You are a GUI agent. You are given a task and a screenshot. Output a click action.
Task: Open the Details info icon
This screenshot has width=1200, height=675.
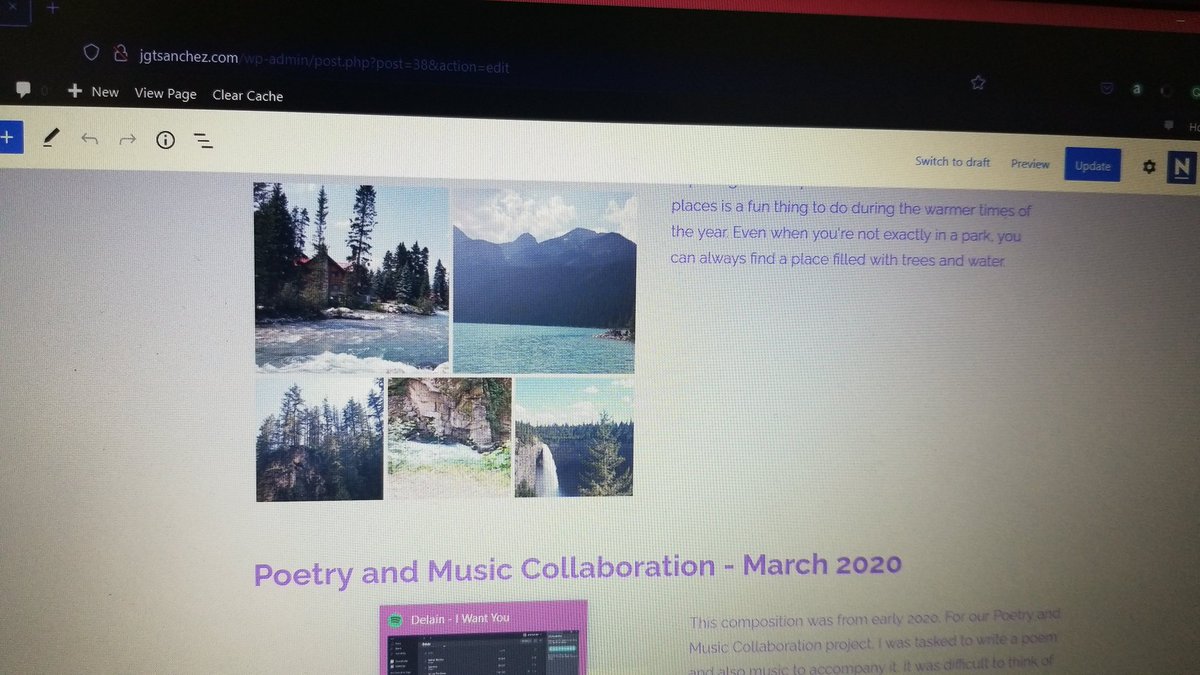[165, 140]
